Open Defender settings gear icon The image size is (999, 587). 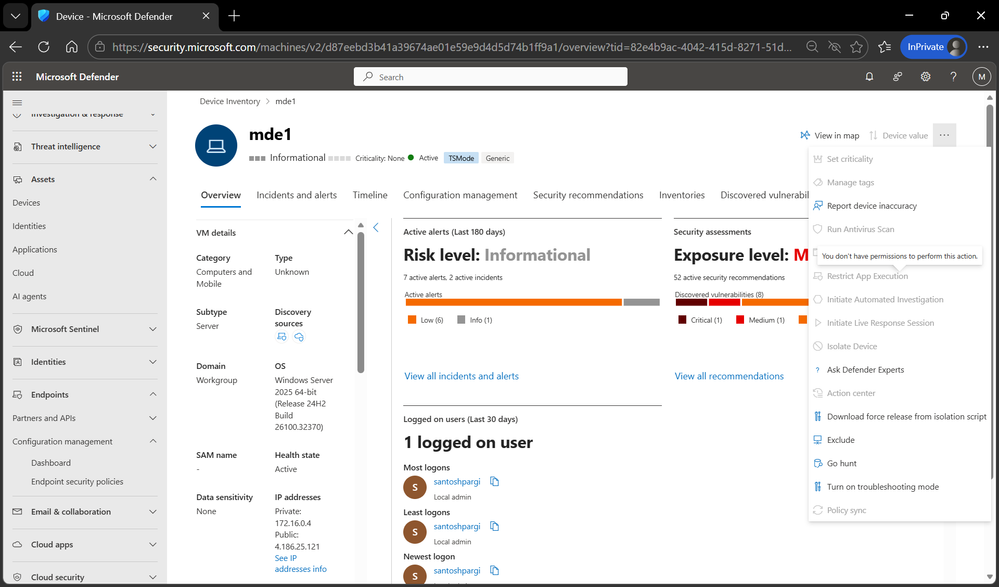pos(925,76)
